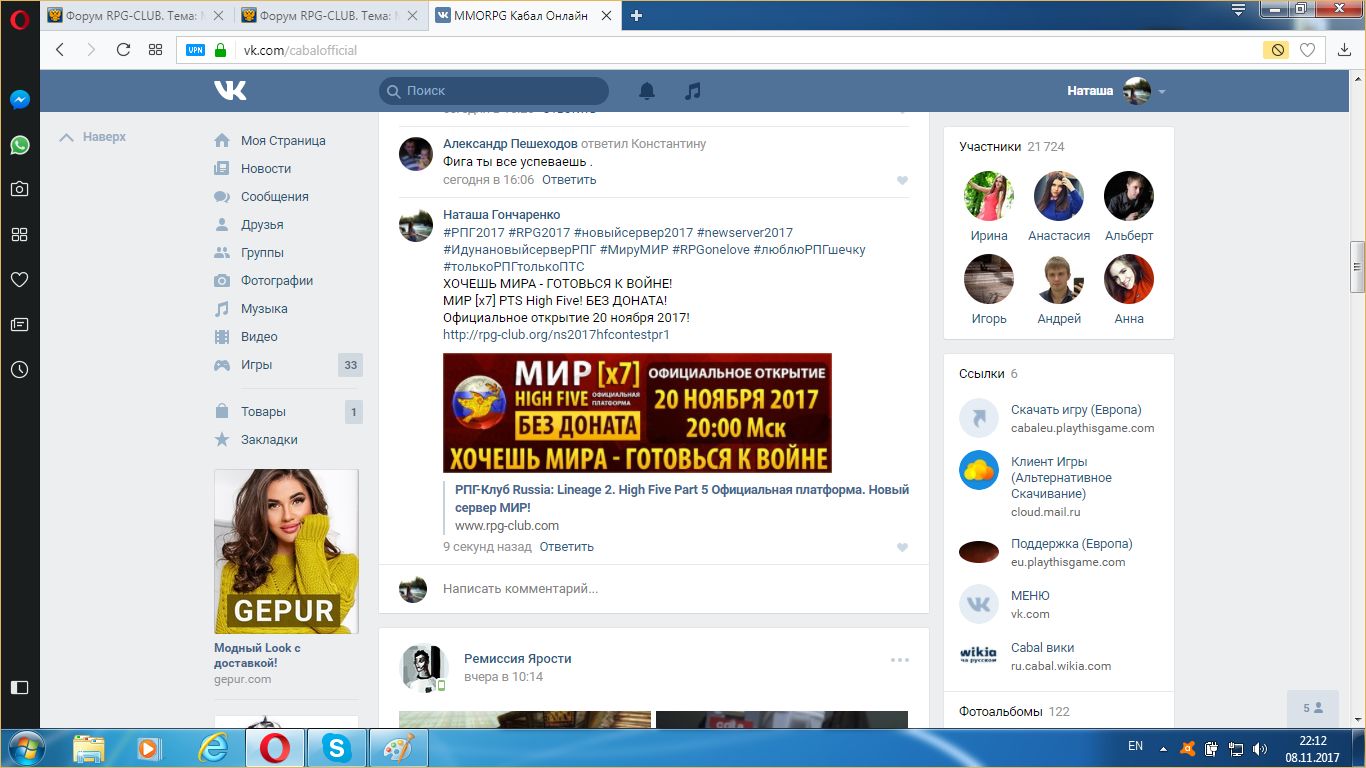Click Ответить under Наташа's comment
This screenshot has height=768, width=1366.
566,547
